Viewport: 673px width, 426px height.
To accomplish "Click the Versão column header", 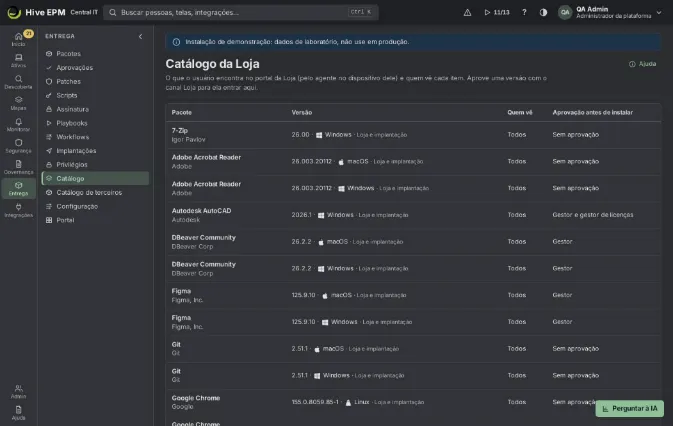I will (x=302, y=112).
